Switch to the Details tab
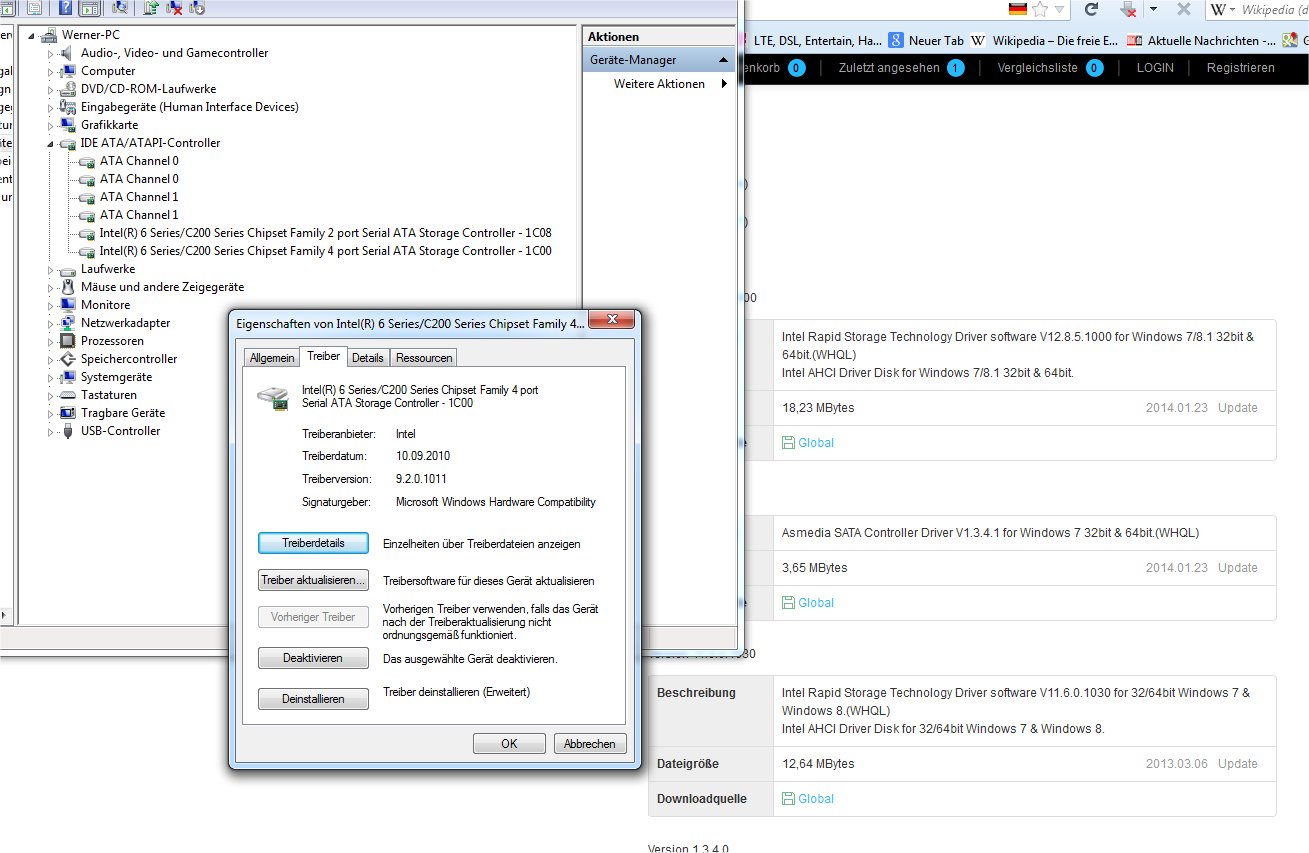The height and width of the screenshot is (853, 1309). click(x=368, y=357)
